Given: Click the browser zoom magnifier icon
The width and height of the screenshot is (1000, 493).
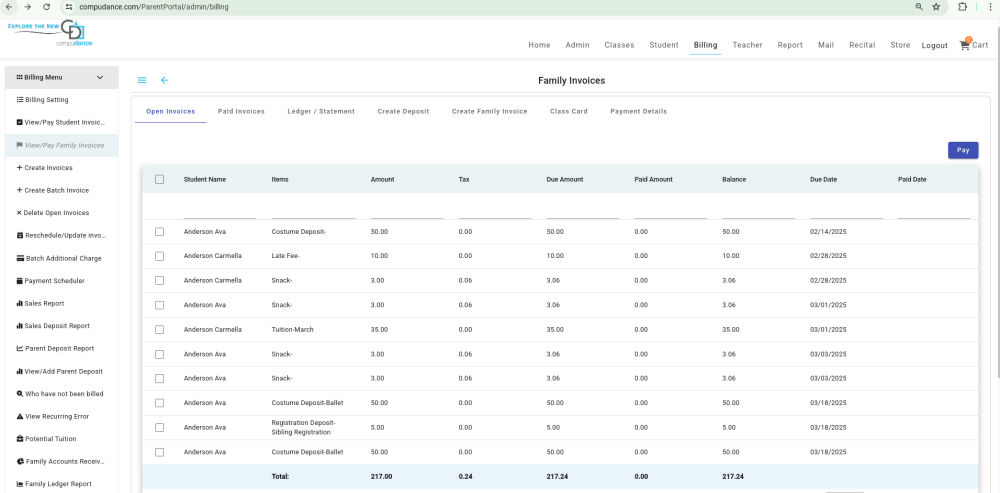Looking at the screenshot, I should pos(919,6).
